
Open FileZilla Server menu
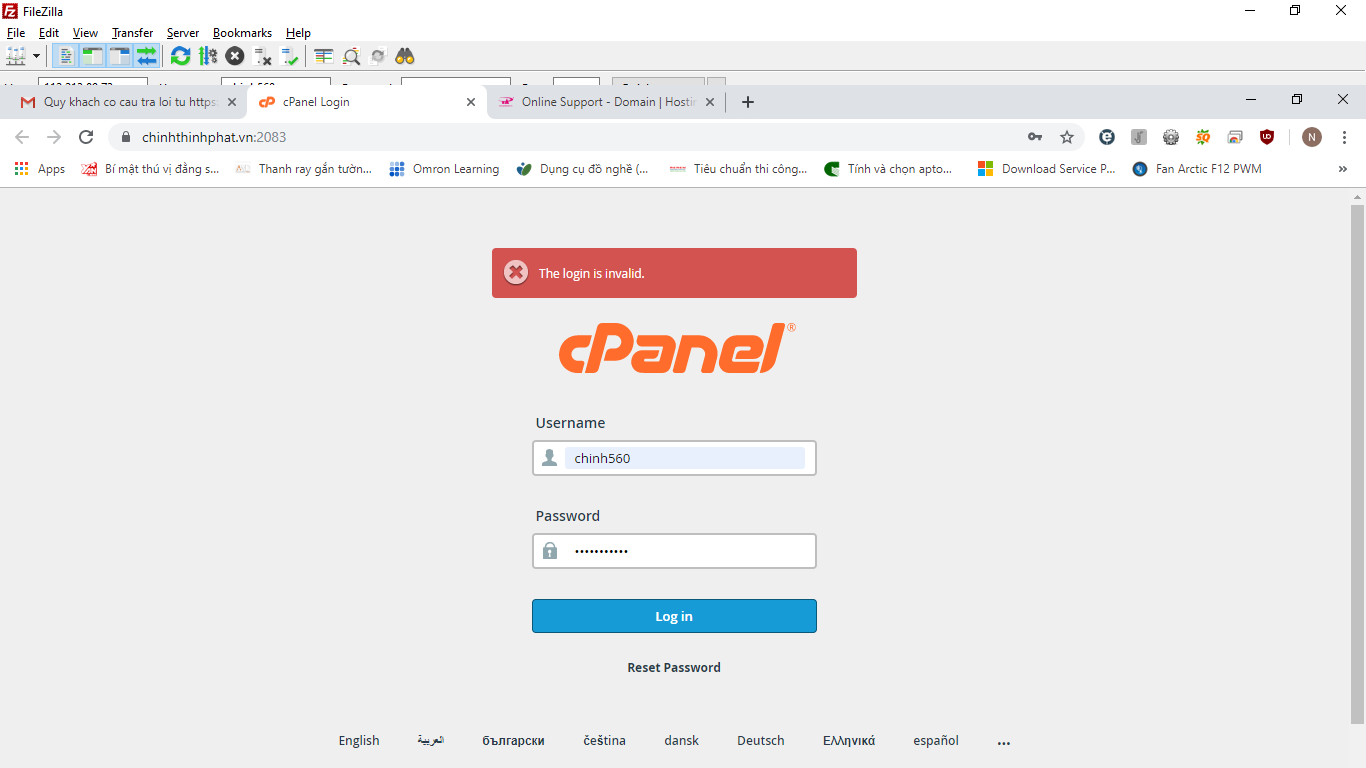coord(183,33)
